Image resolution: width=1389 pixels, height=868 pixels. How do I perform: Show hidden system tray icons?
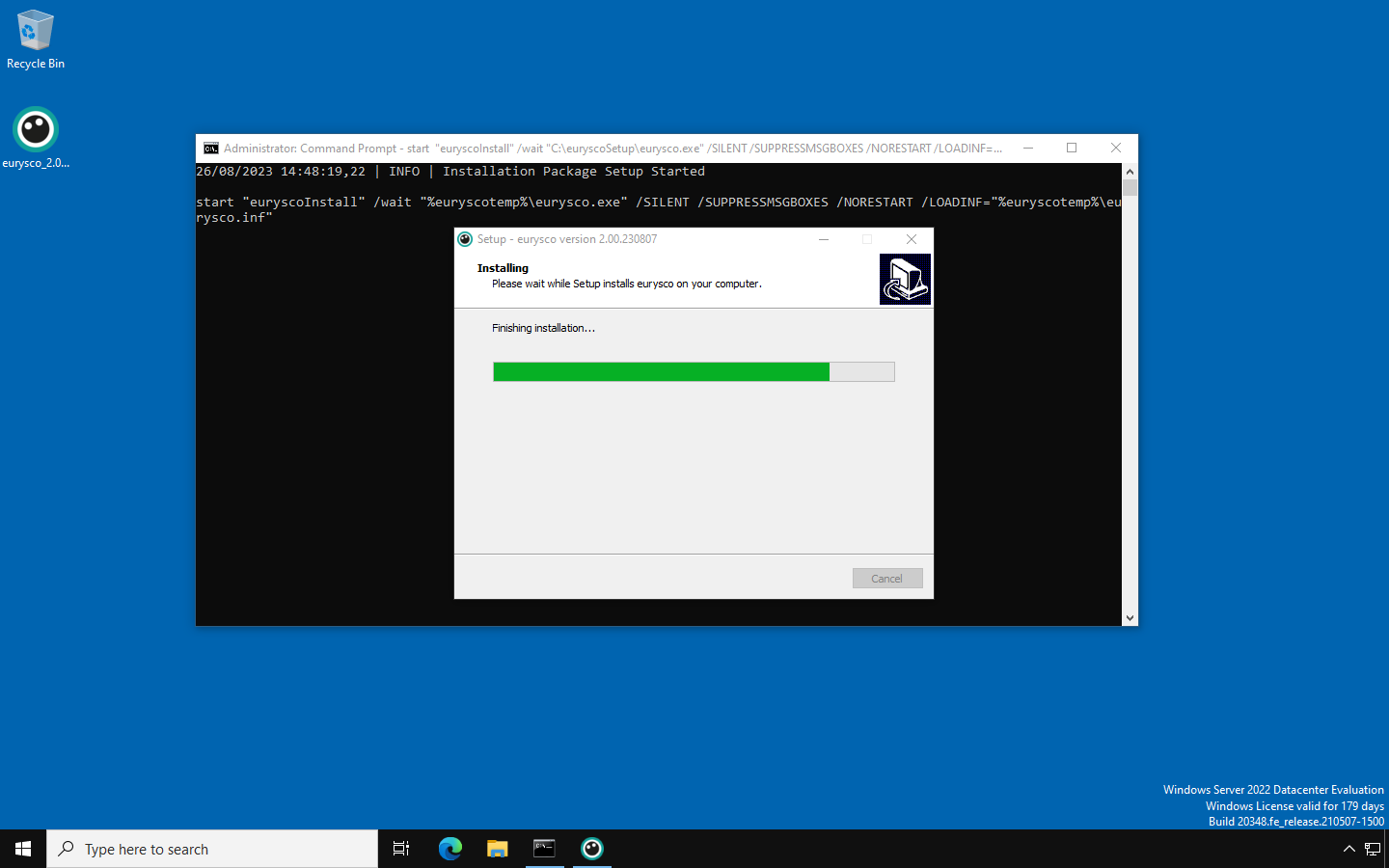click(1349, 849)
